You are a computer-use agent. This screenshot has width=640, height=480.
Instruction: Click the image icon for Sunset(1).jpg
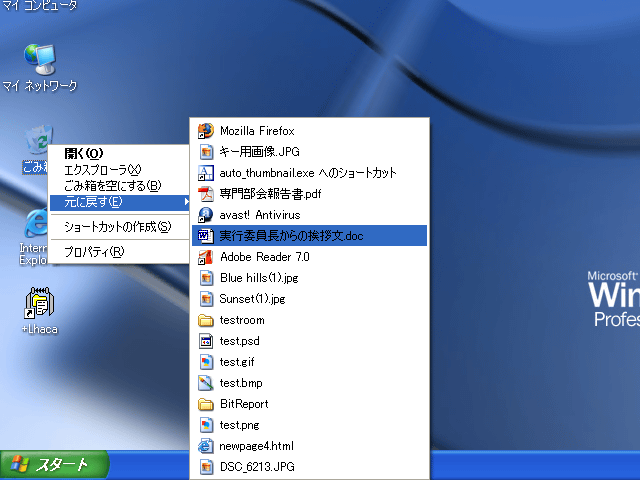[x=206, y=299]
